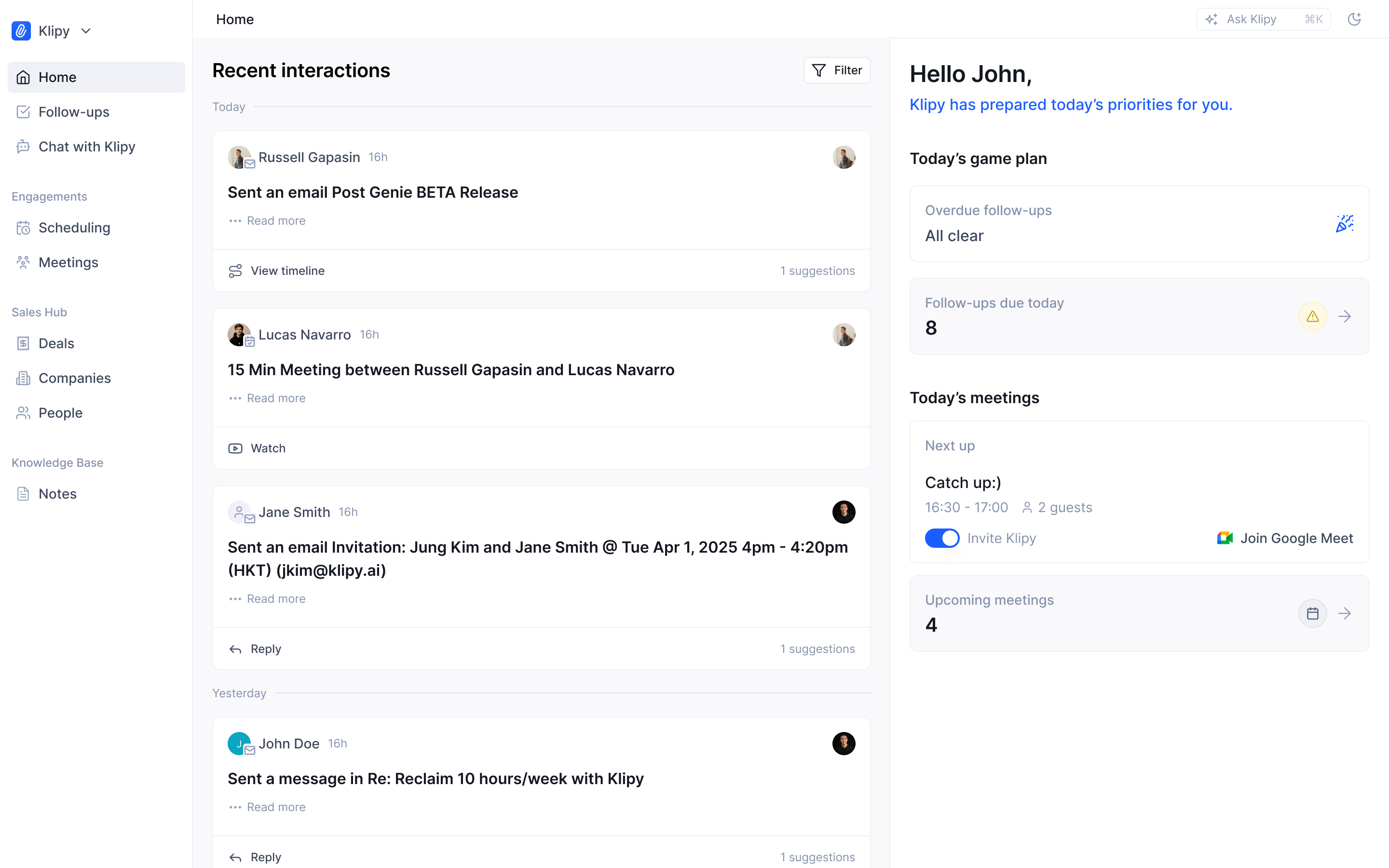
Task: Open Lucas Navarro contact name
Action: point(305,335)
